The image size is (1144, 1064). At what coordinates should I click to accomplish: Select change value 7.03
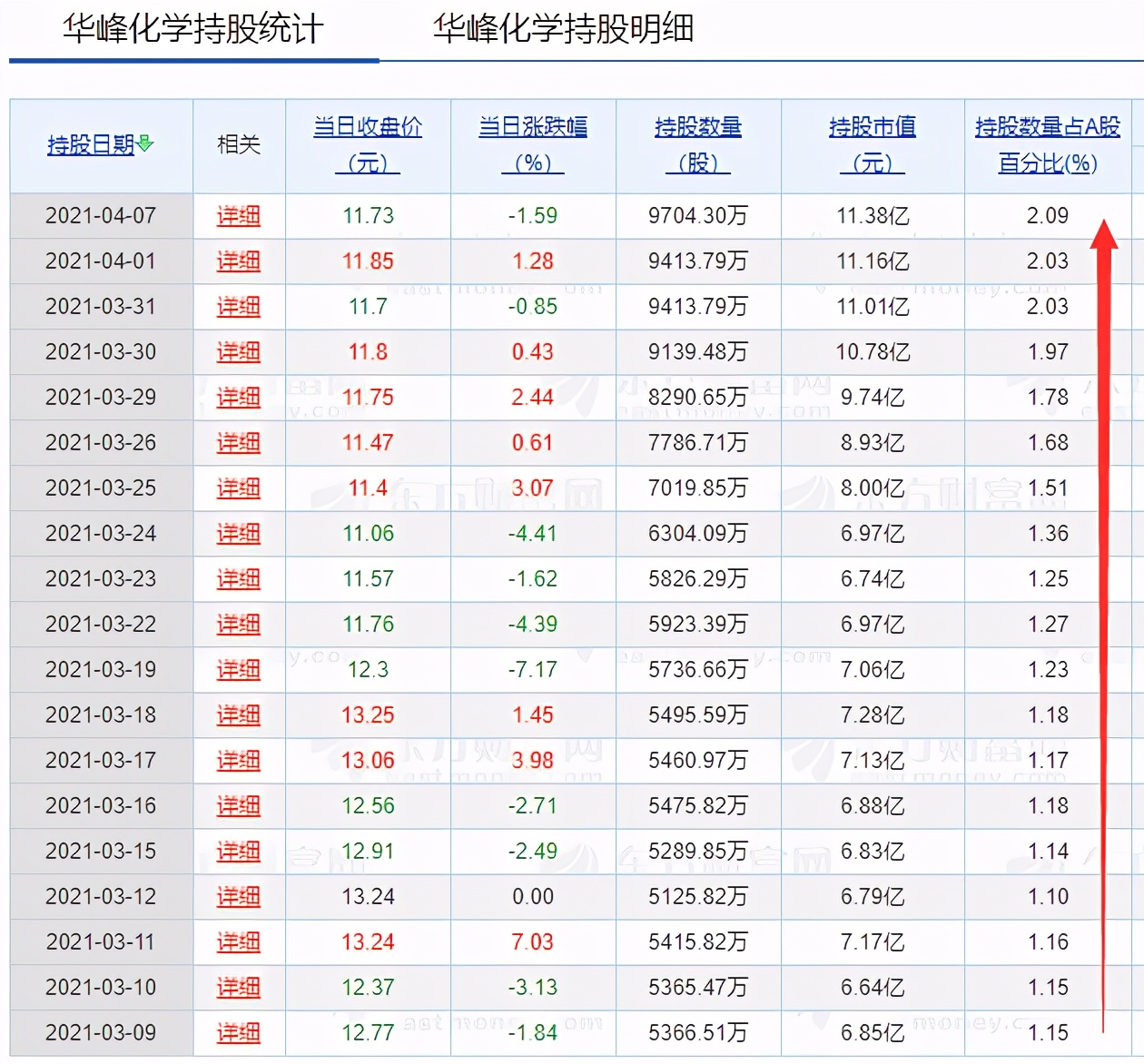[533, 942]
